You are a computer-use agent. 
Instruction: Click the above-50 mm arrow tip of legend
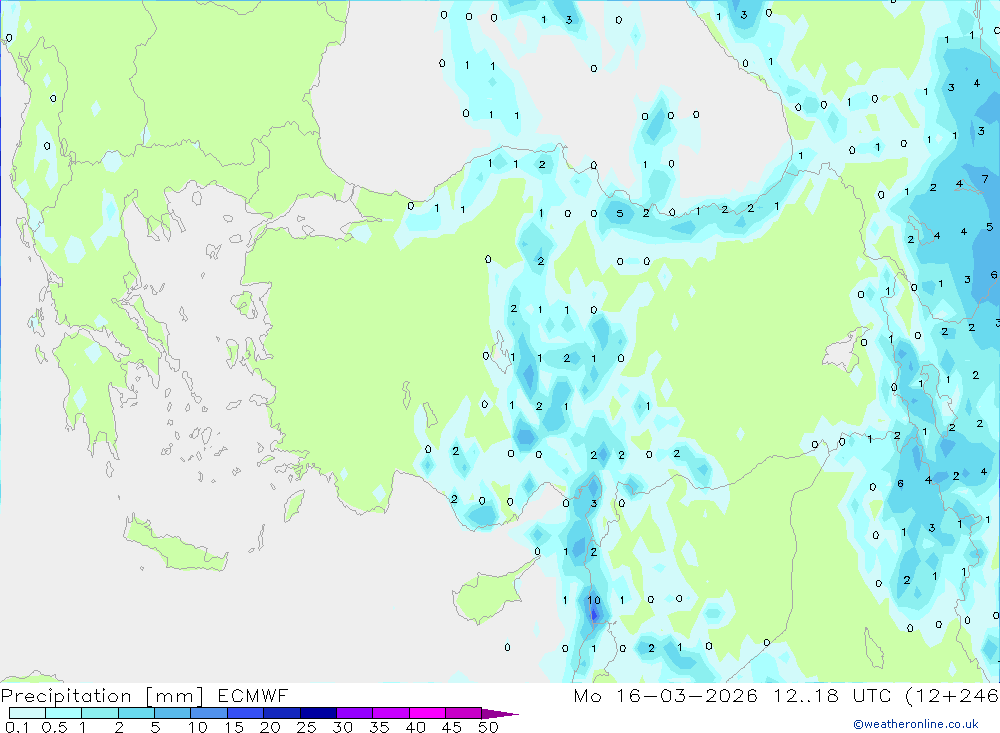[500, 714]
